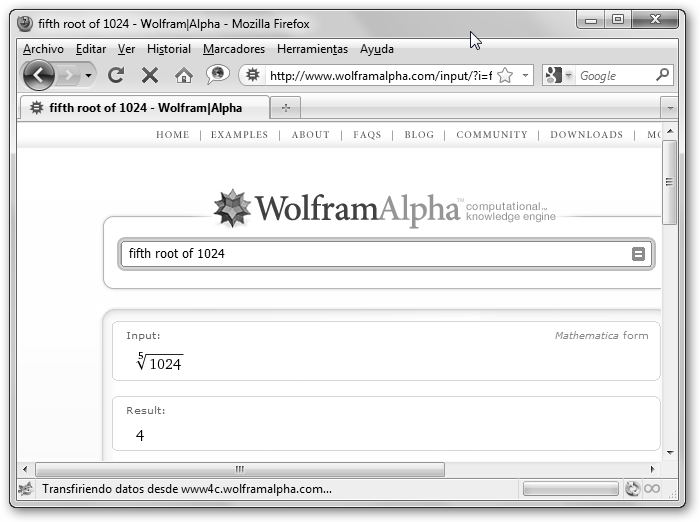The width and height of the screenshot is (700, 522).
Task: Click the speech bubble toolbar icon
Action: pyautogui.click(x=217, y=75)
